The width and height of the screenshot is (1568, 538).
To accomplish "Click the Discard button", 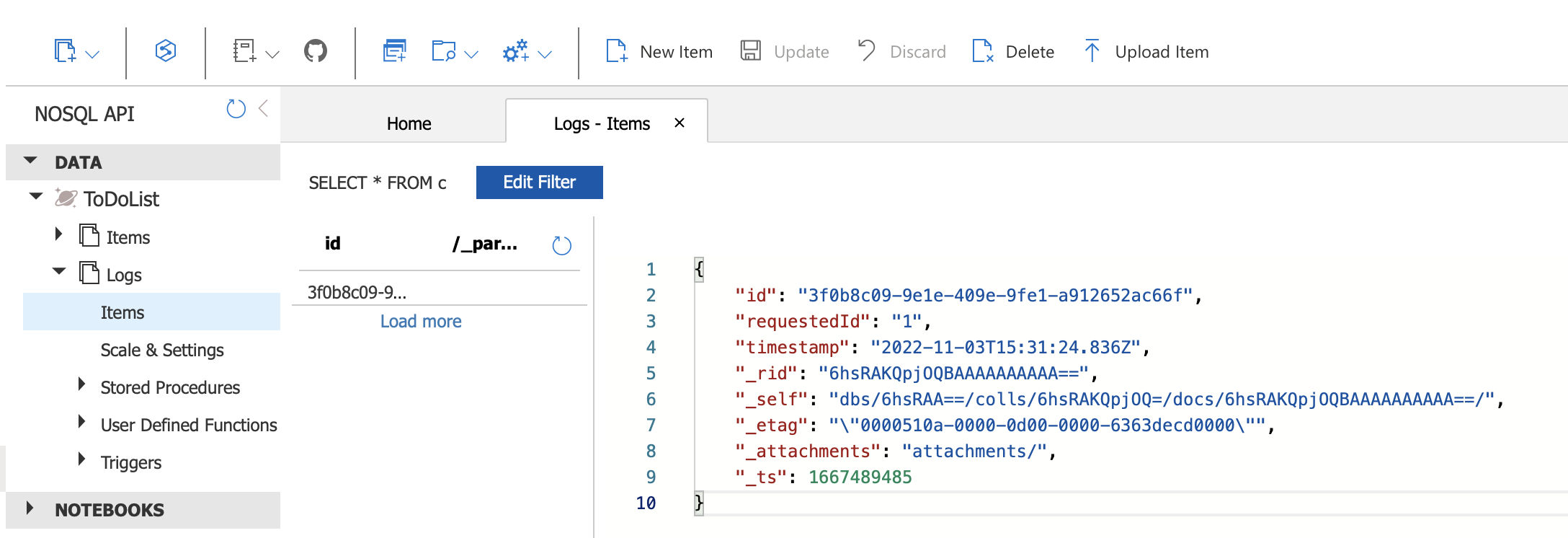I will point(901,51).
